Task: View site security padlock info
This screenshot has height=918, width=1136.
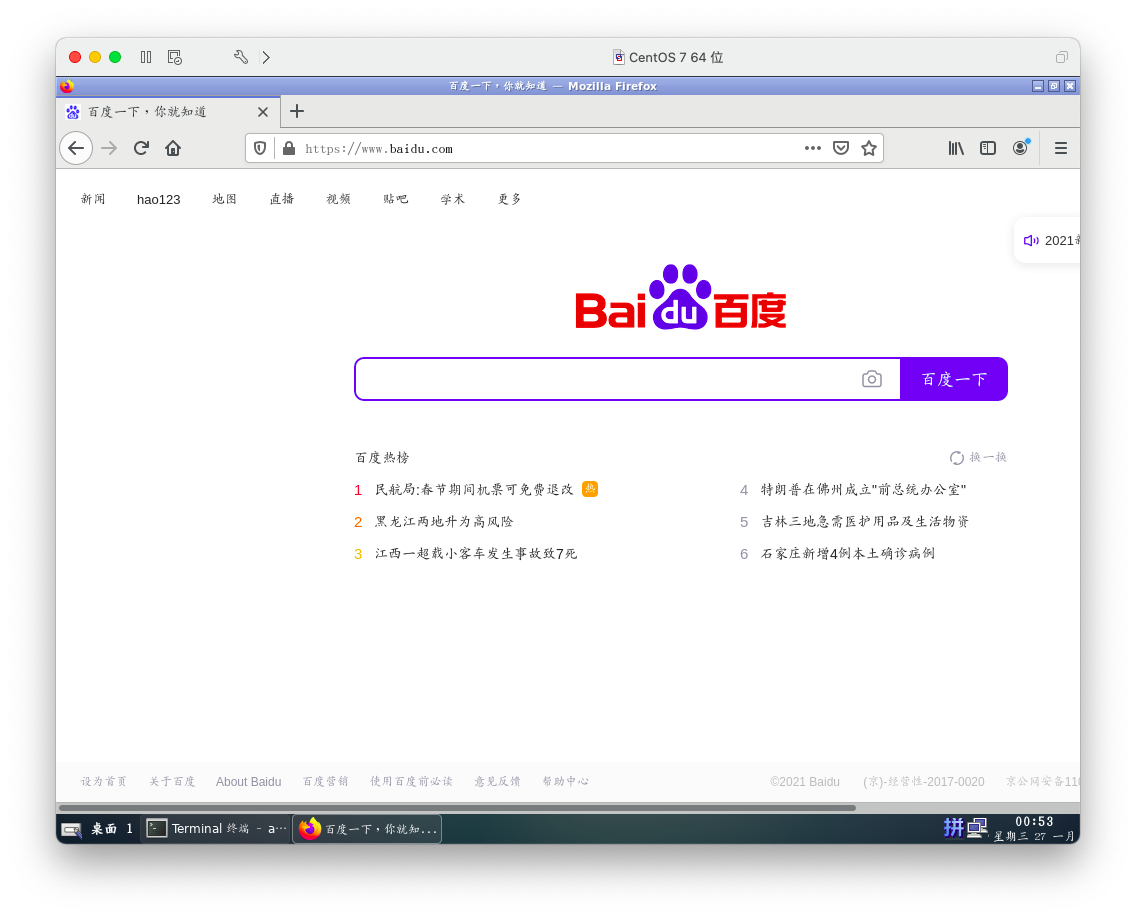Action: pos(288,149)
